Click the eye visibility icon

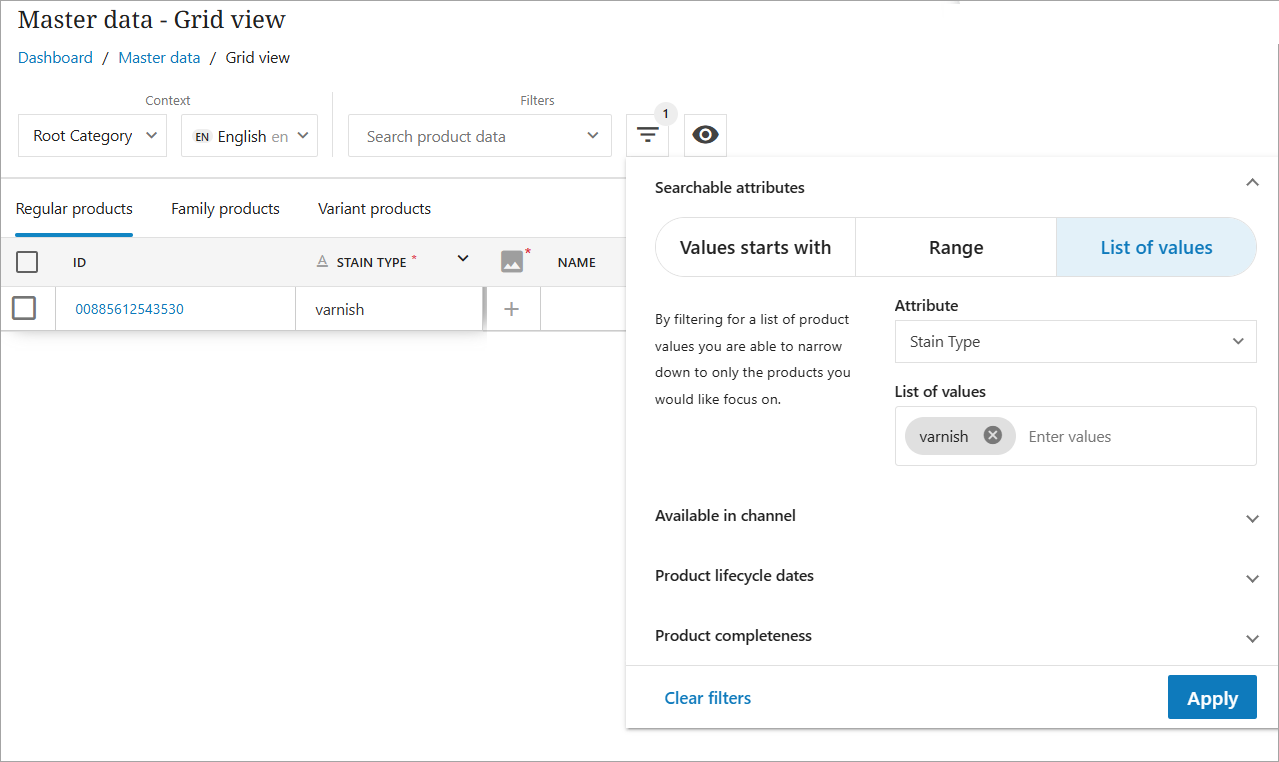click(705, 136)
